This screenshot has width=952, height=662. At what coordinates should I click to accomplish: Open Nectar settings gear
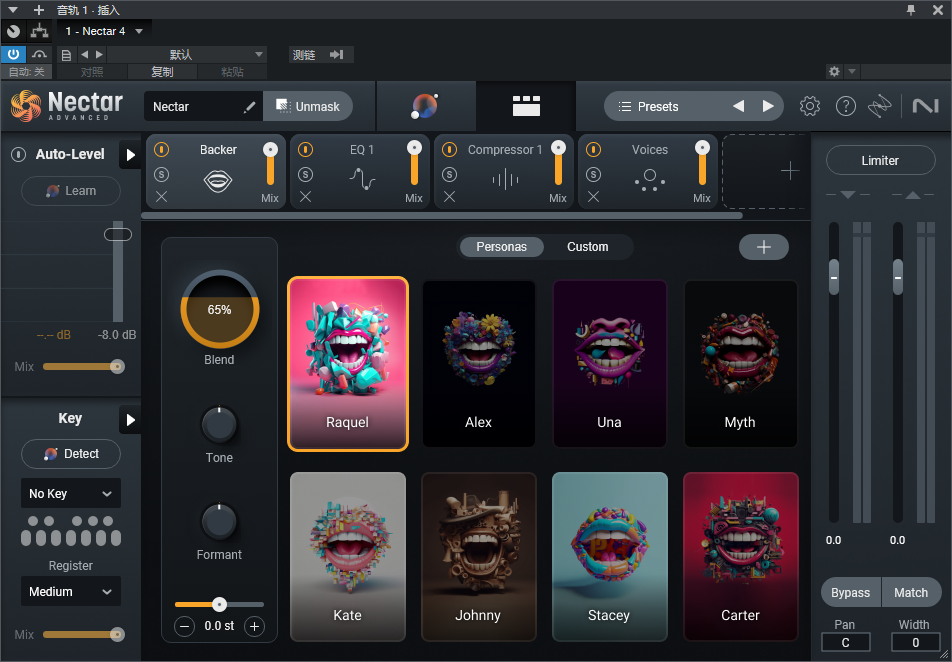(809, 106)
